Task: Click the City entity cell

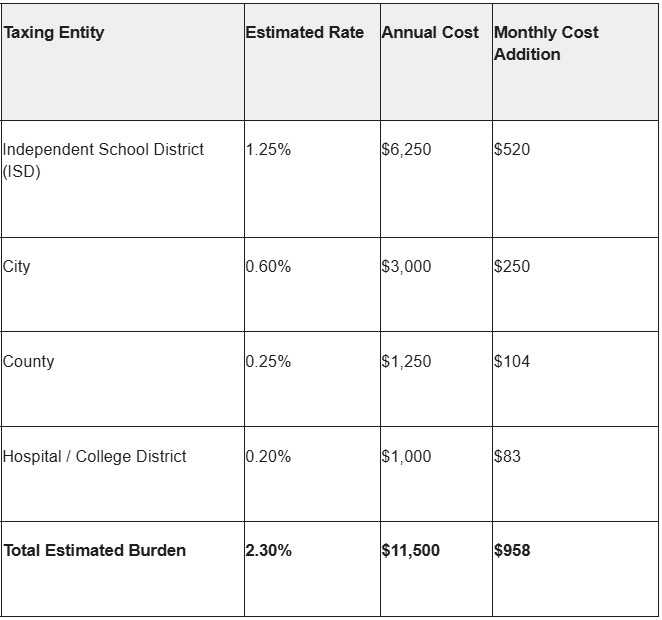Action: (x=17, y=267)
